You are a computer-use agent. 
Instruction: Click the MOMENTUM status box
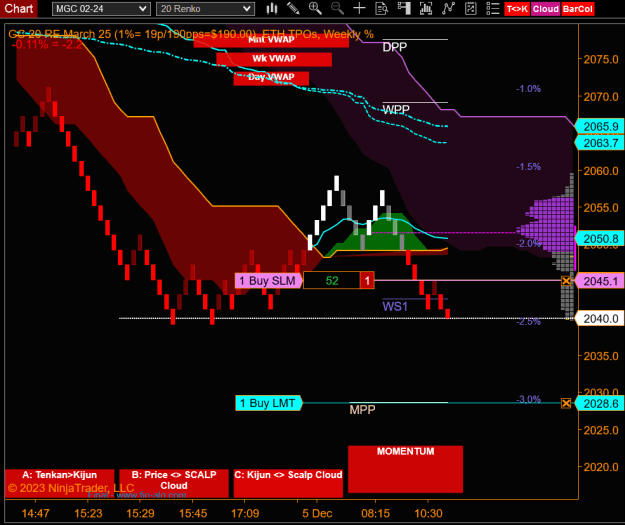tap(405, 469)
